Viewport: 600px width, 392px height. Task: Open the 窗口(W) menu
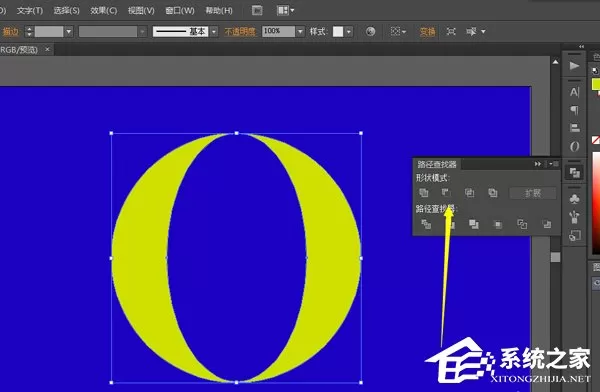point(180,10)
